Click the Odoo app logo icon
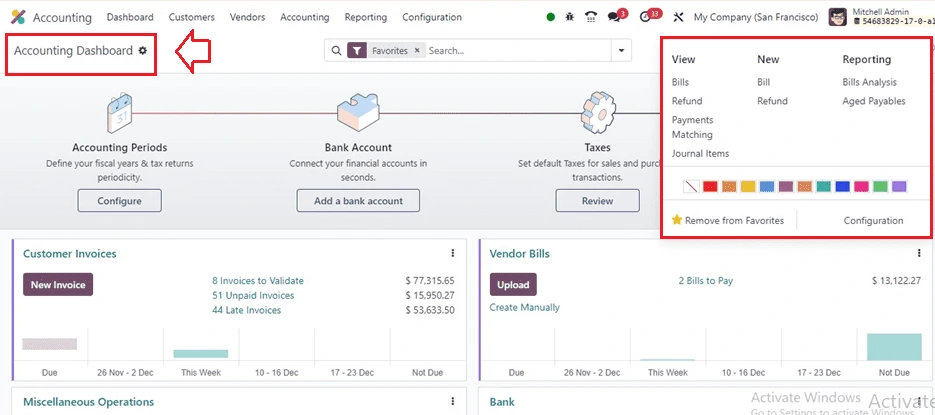 pos(18,17)
